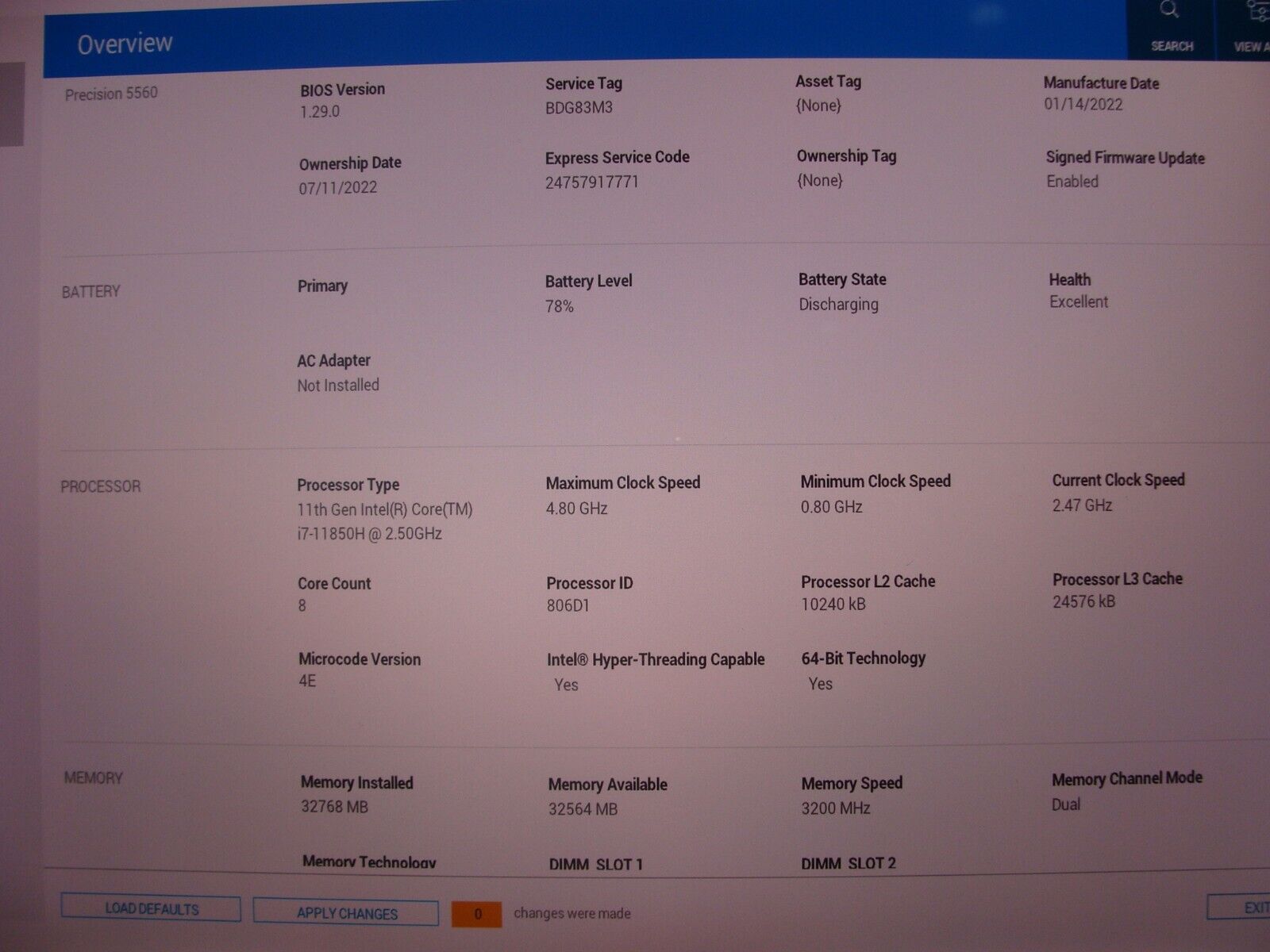Select Memory Channel Mode value Dual
Screen dimensions: 1270x952
1066,804
